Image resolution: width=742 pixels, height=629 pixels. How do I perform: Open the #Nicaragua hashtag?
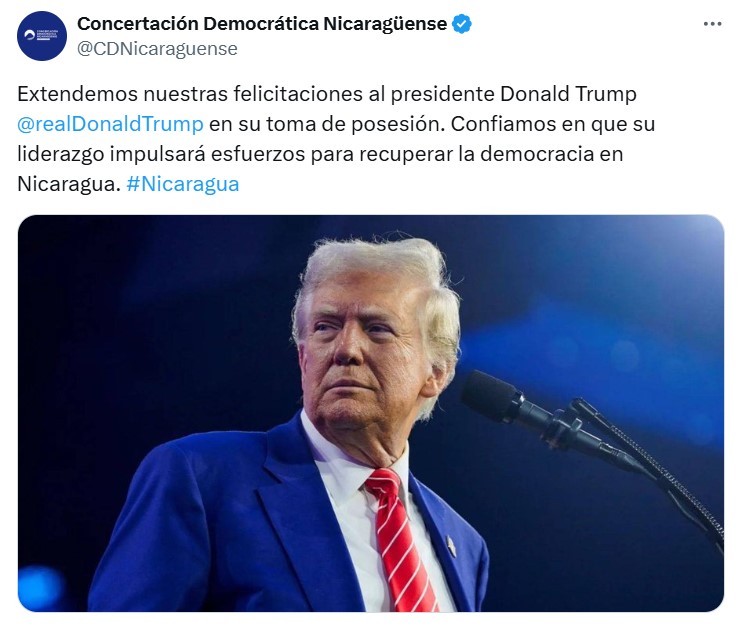pos(183,184)
